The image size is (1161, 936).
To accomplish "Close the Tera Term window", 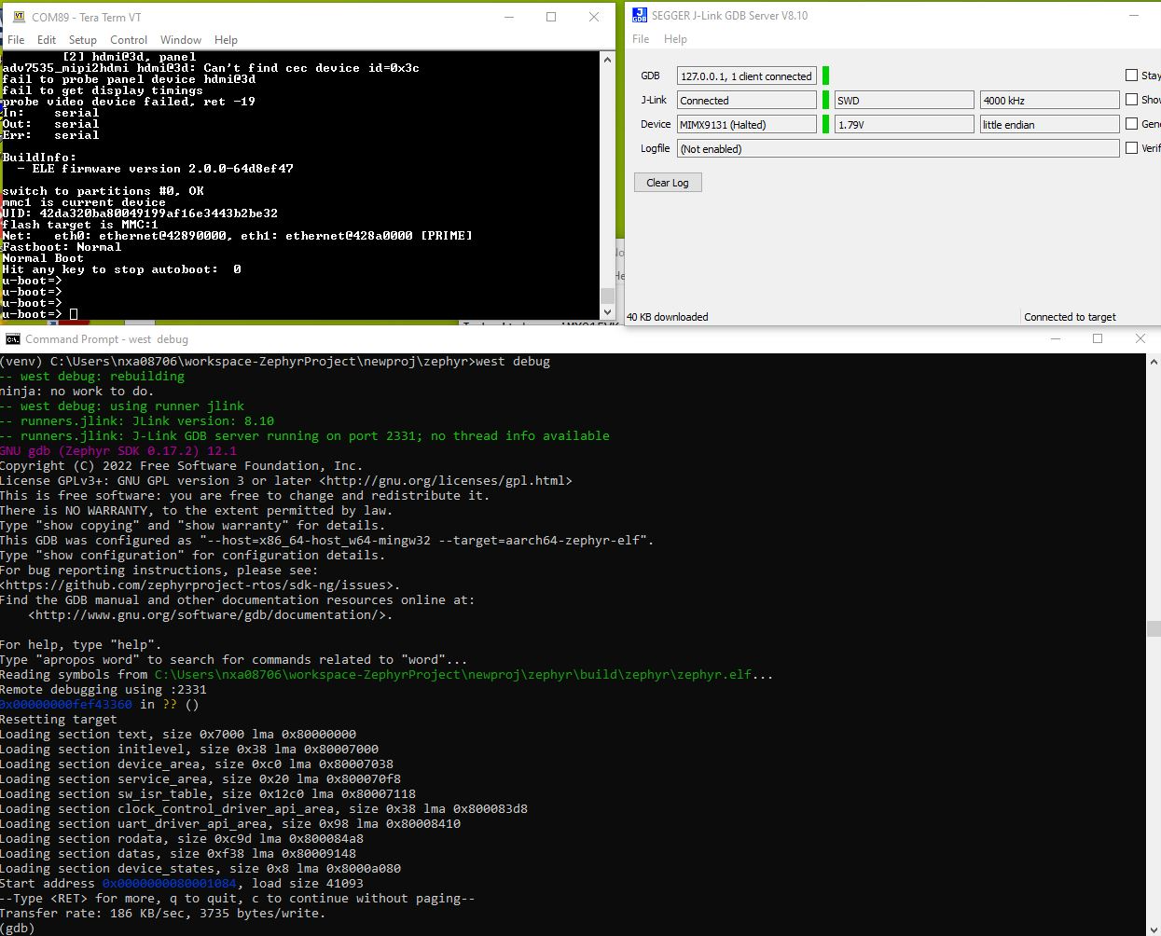I will tap(594, 17).
